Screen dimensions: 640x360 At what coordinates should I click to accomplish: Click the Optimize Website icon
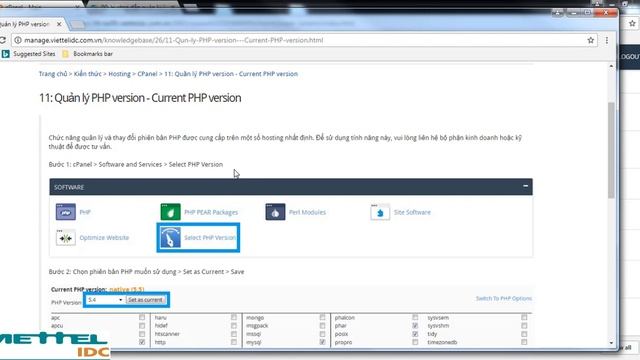(66, 238)
